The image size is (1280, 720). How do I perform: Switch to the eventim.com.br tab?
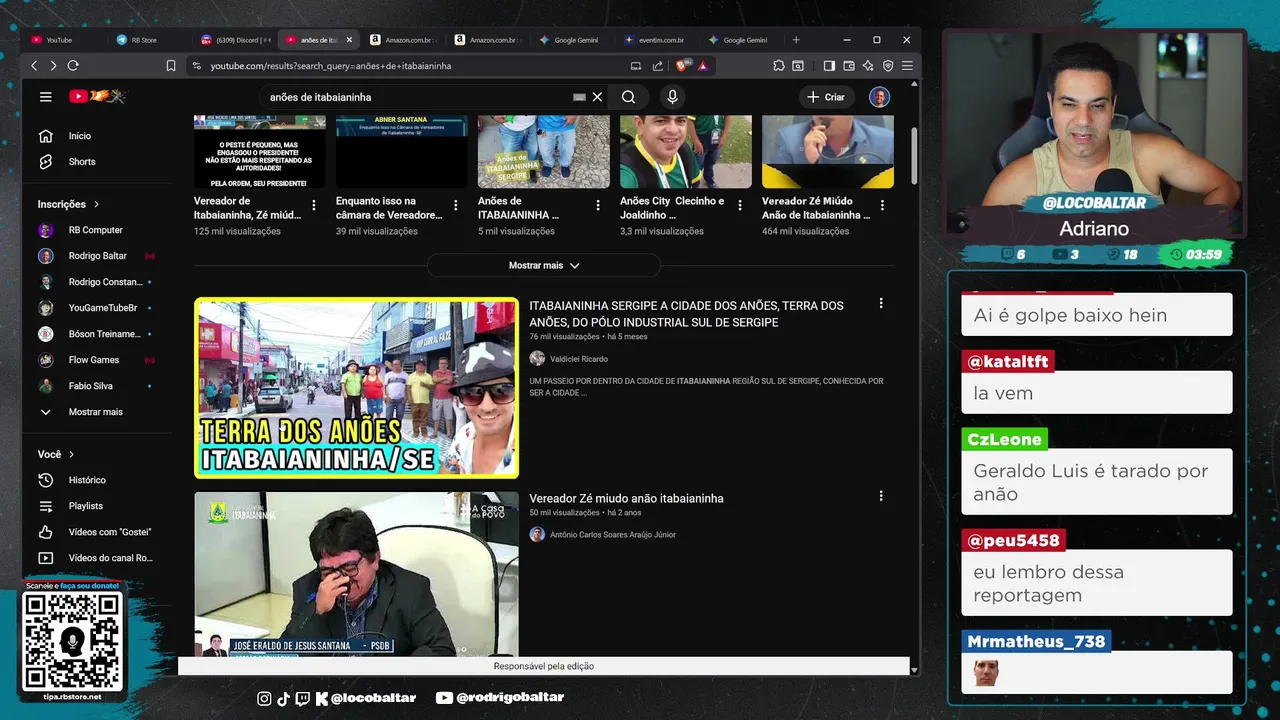pyautogui.click(x=660, y=40)
